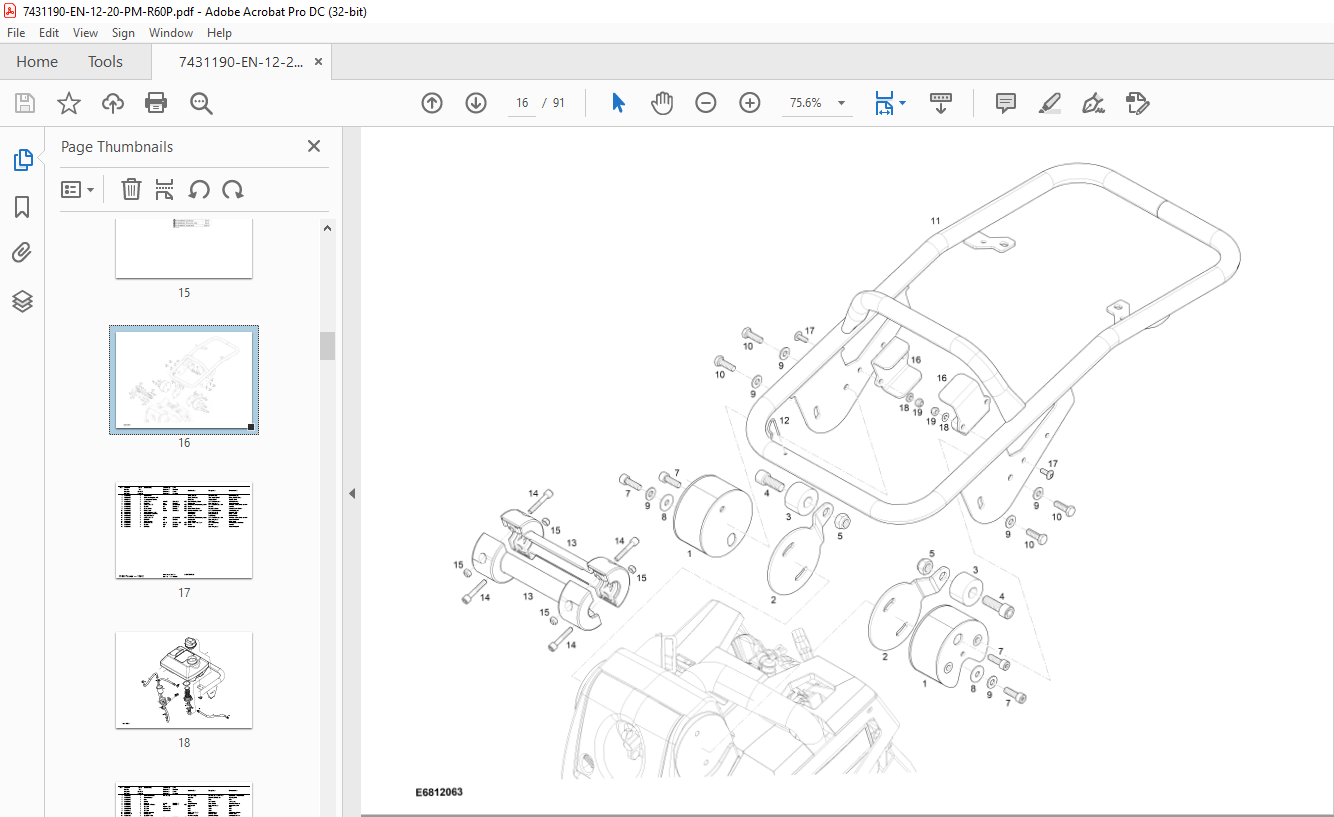Go to previous page with the up arrow
The image size is (1334, 817).
click(432, 103)
